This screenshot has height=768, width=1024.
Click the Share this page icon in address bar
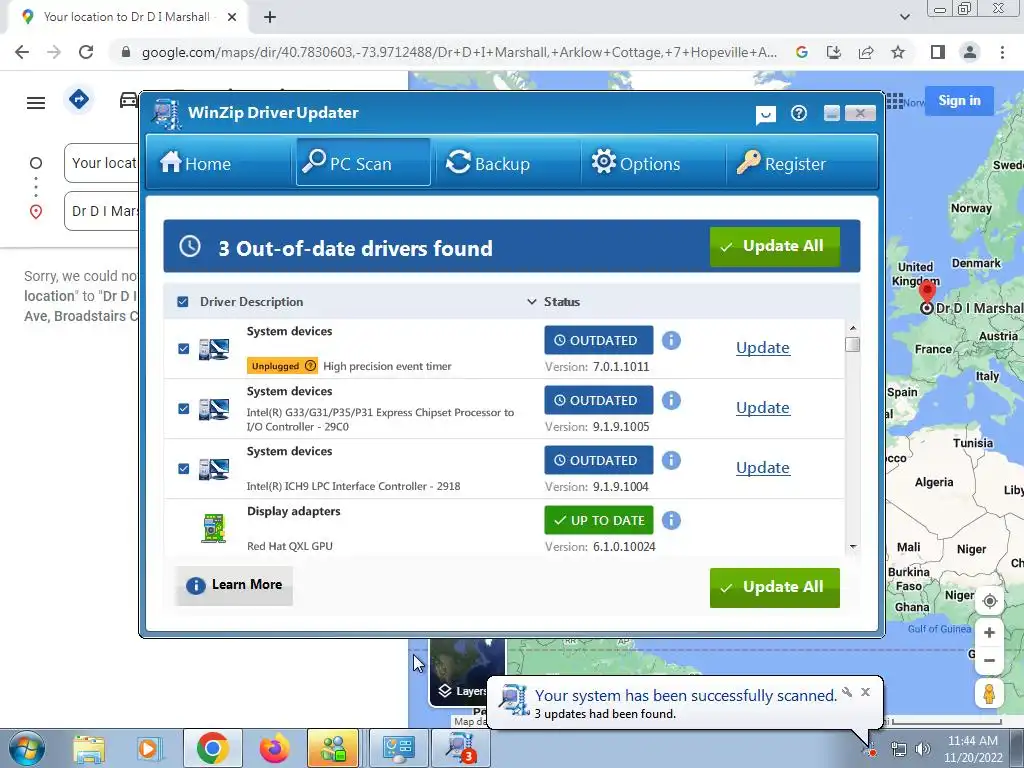pyautogui.click(x=866, y=52)
